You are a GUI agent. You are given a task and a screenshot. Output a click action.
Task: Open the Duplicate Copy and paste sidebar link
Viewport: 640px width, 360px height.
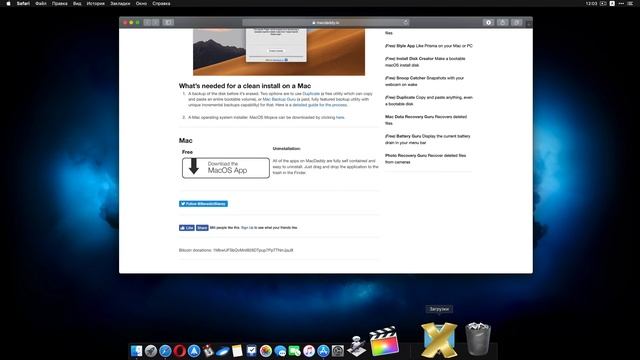tap(429, 100)
